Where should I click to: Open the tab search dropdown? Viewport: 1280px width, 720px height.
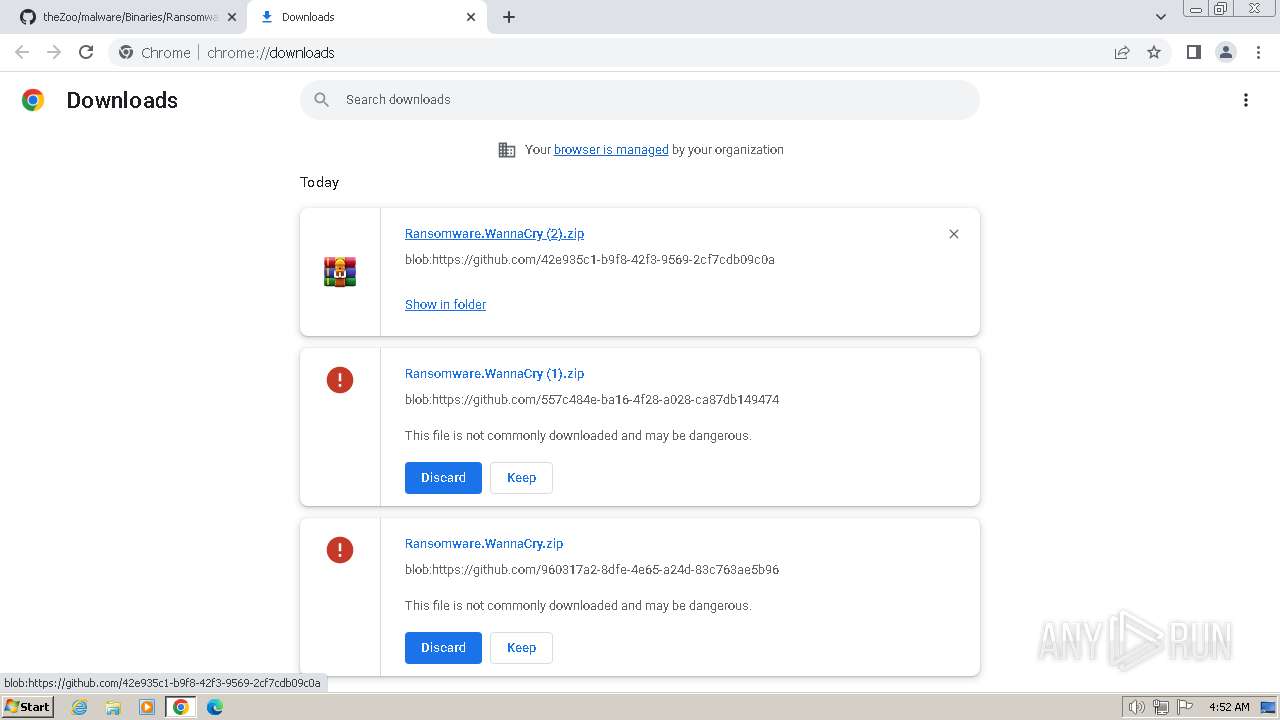(x=1161, y=17)
